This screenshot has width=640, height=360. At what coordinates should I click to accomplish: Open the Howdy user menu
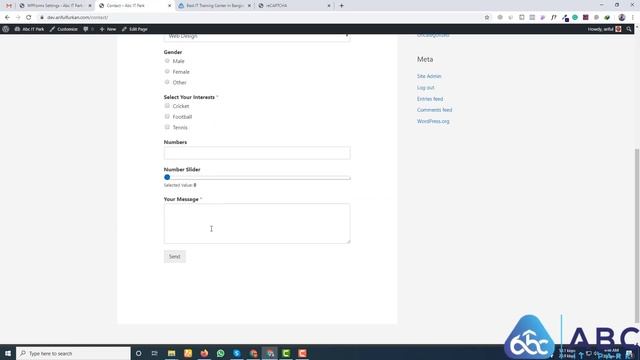[604, 29]
